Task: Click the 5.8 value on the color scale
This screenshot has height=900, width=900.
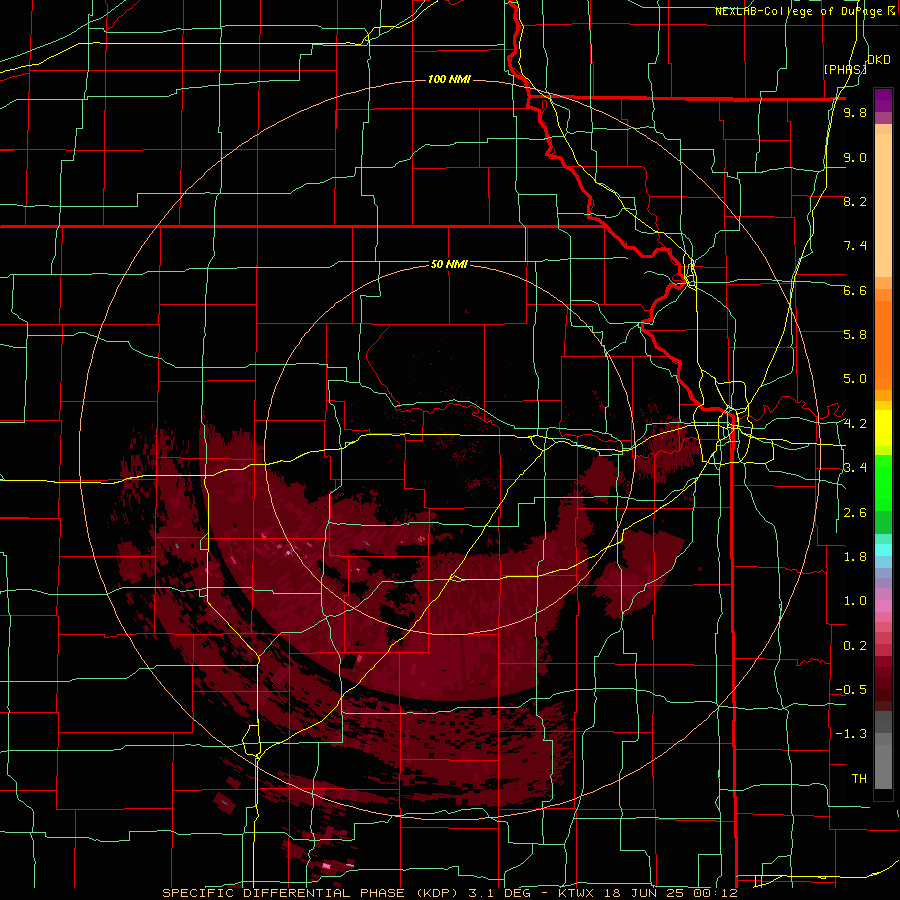Action: [855, 335]
